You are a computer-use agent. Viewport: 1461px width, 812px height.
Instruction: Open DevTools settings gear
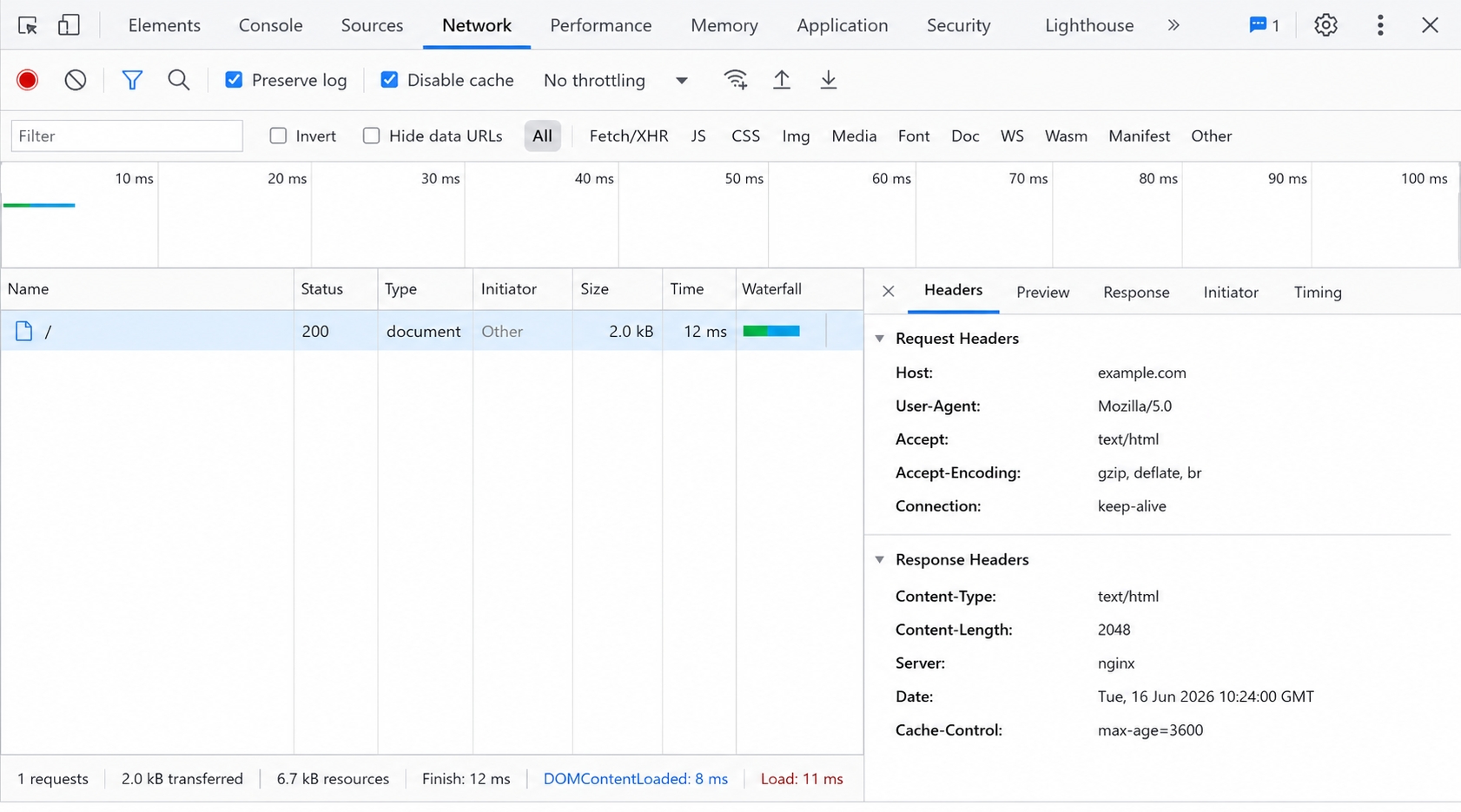(1325, 25)
